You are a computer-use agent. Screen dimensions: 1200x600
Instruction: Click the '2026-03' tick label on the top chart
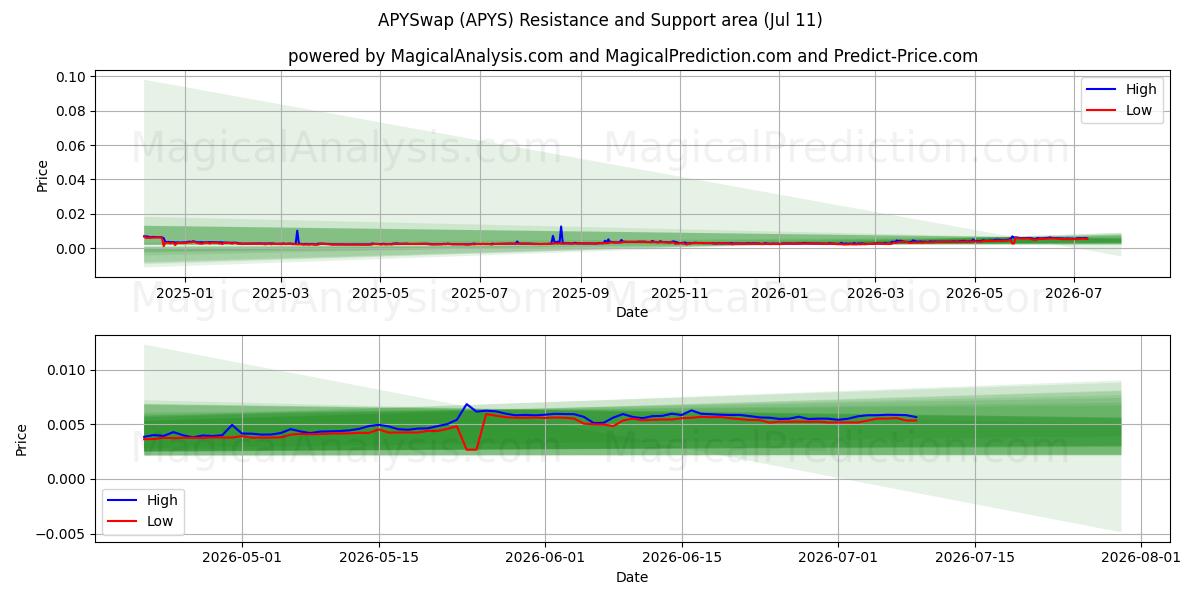875,293
